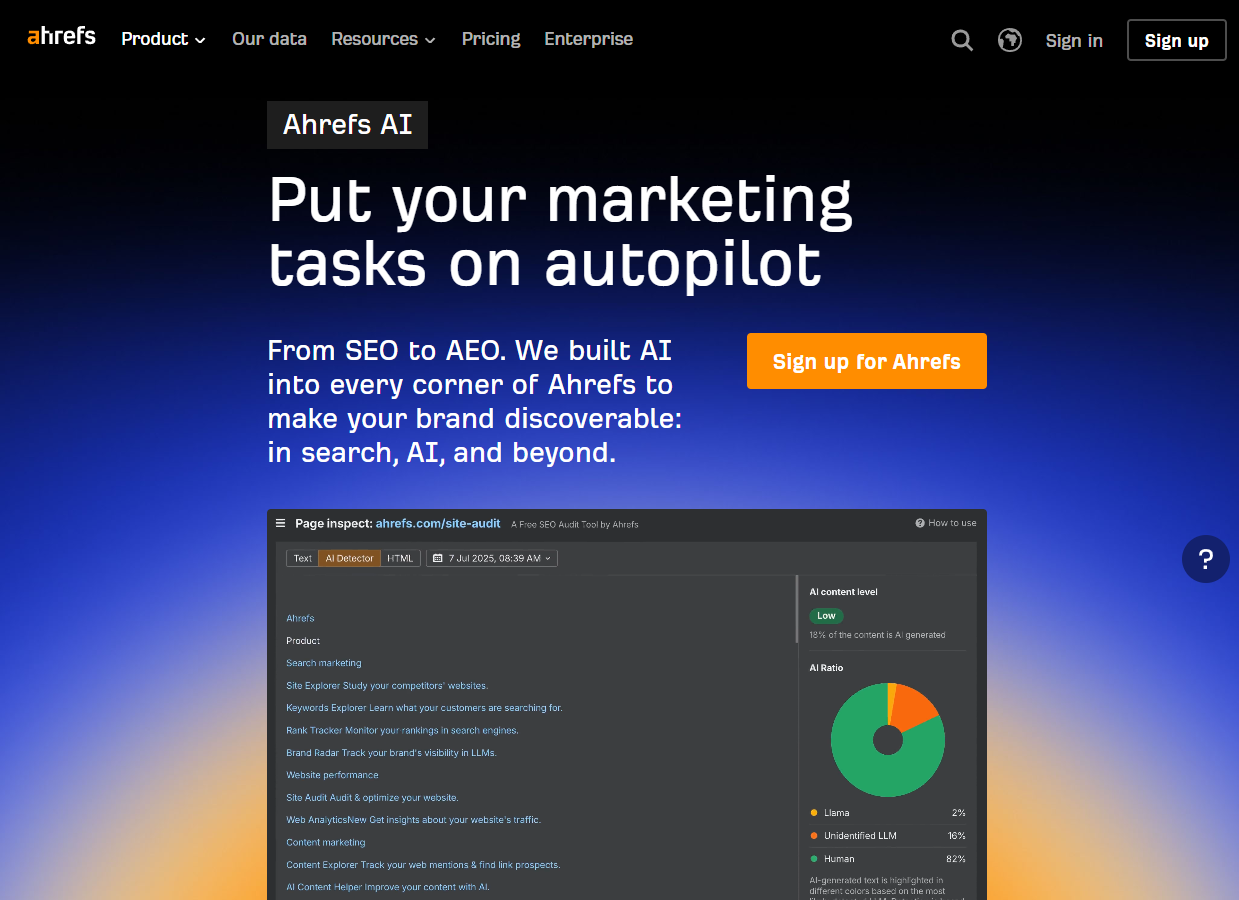Expand the Product menu

point(163,39)
